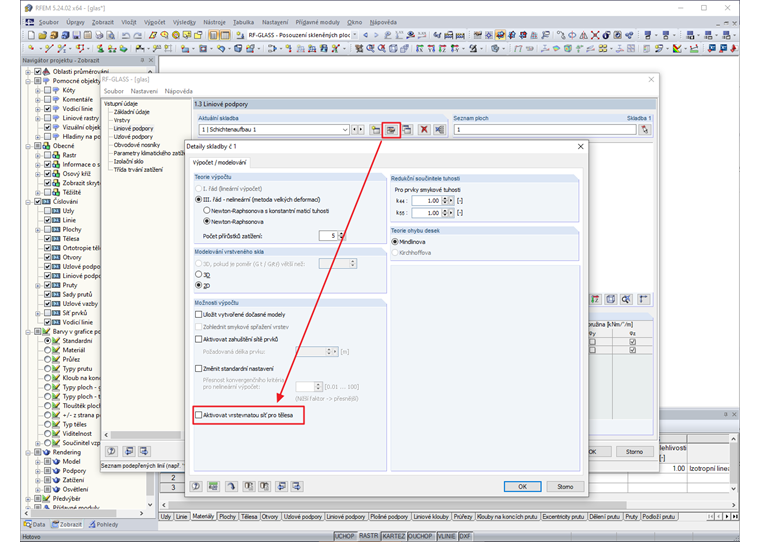The image size is (760, 542).
Task: Expand the Číslování node in navigator
Action: click(x=28, y=202)
